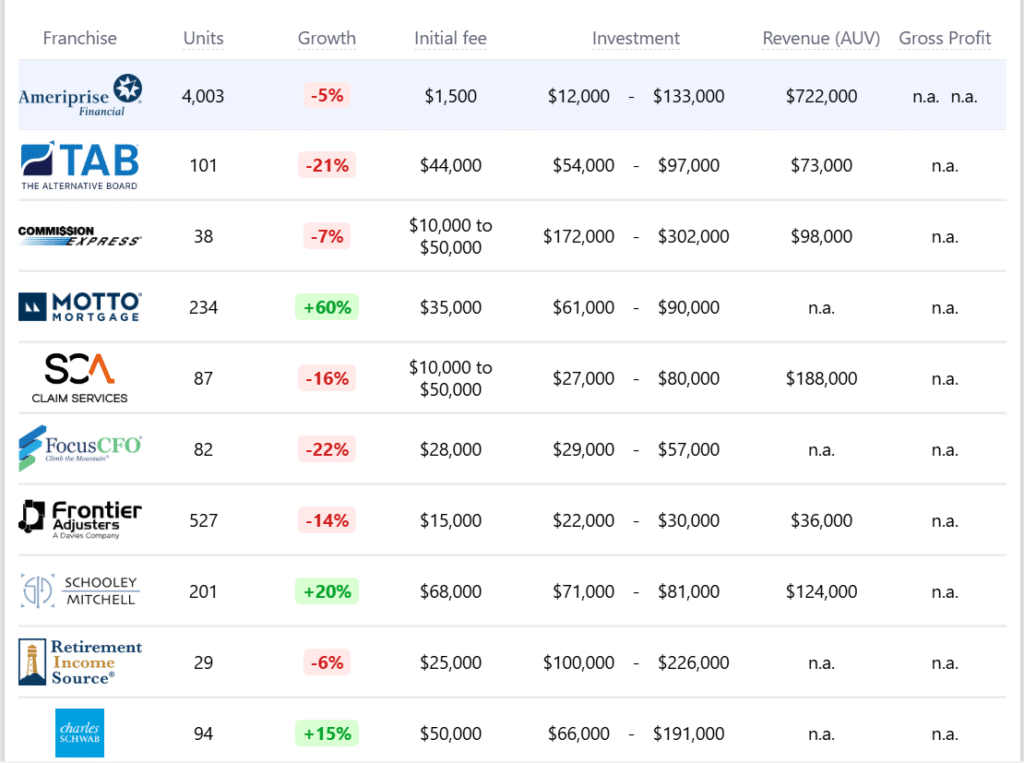Click the $191,000 maximum investment value
This screenshot has width=1024, height=763.
689,734
